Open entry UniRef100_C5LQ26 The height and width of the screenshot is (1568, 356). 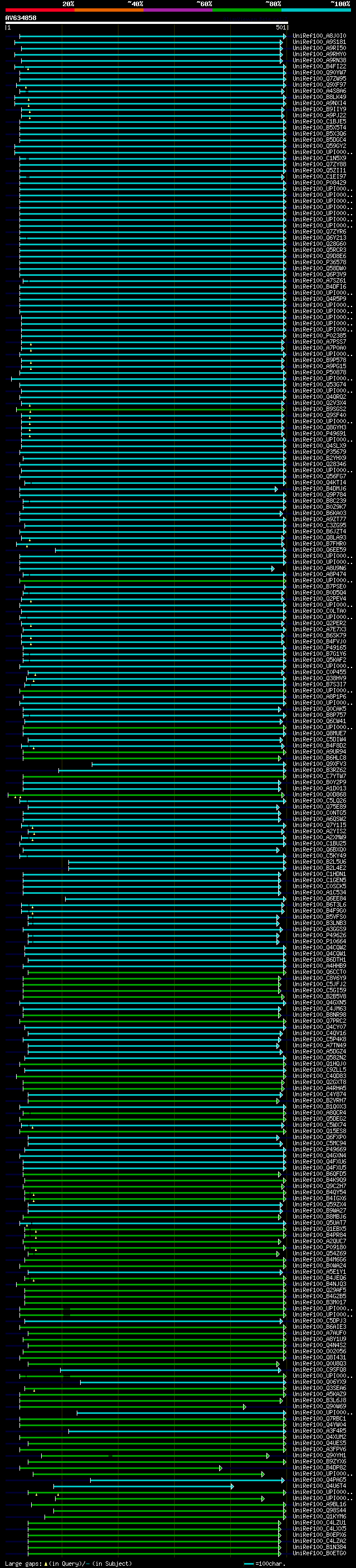pyautogui.click(x=319, y=801)
